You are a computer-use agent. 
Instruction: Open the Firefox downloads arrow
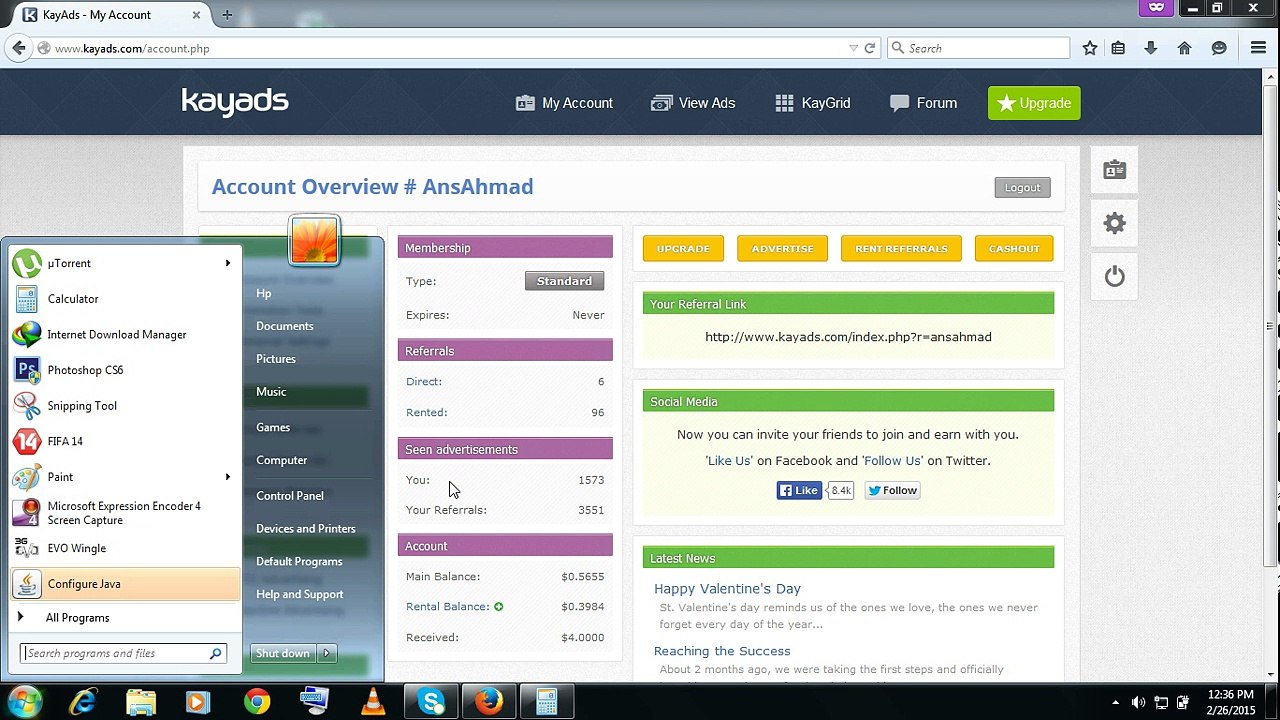1151,48
